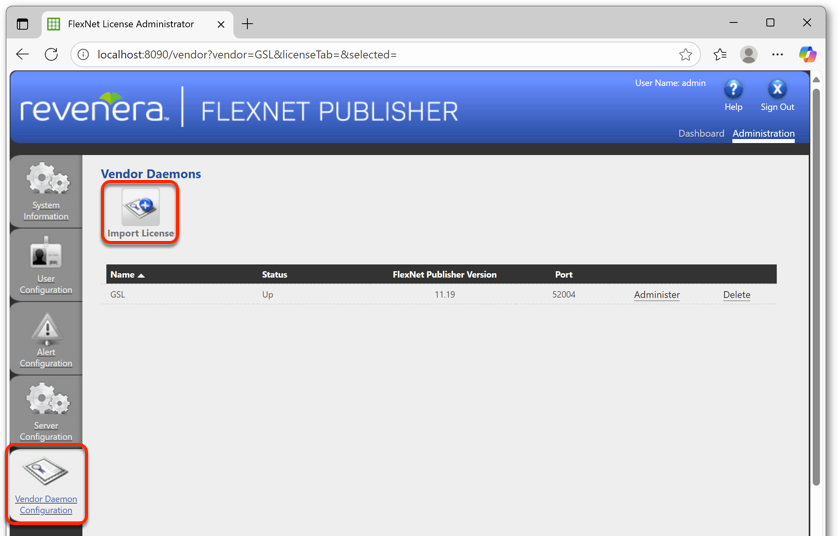Switch to the Dashboard tab

point(701,133)
